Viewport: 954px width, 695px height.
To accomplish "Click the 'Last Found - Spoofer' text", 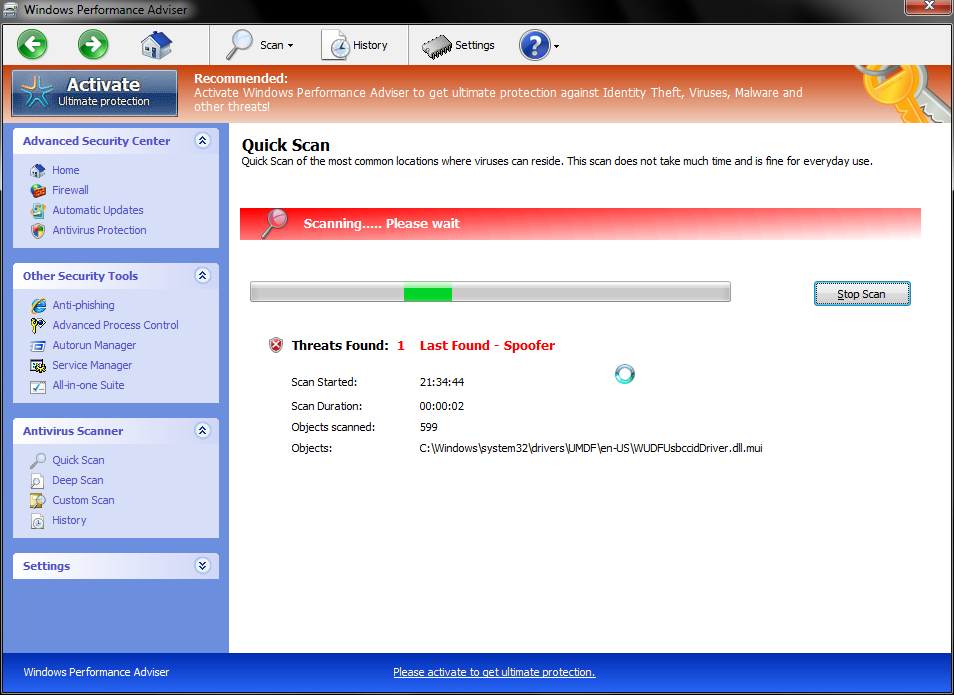I will 487,346.
